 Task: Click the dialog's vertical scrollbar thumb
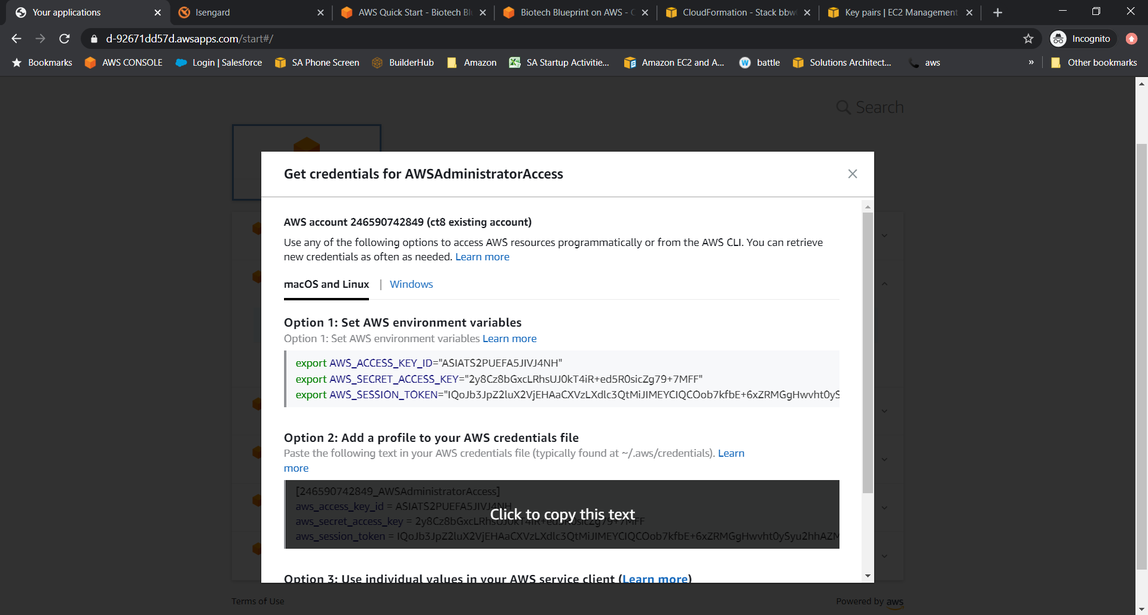tap(868, 351)
